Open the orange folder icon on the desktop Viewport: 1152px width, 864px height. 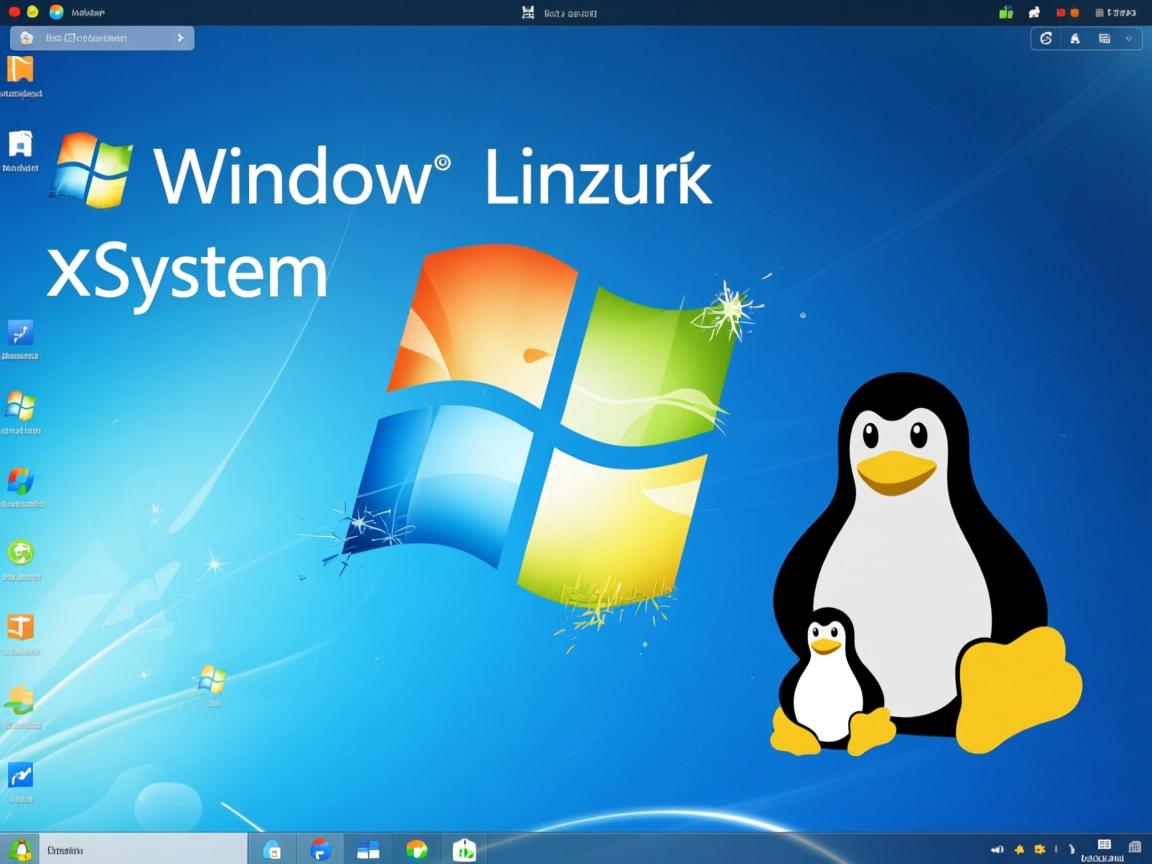pos(22,70)
